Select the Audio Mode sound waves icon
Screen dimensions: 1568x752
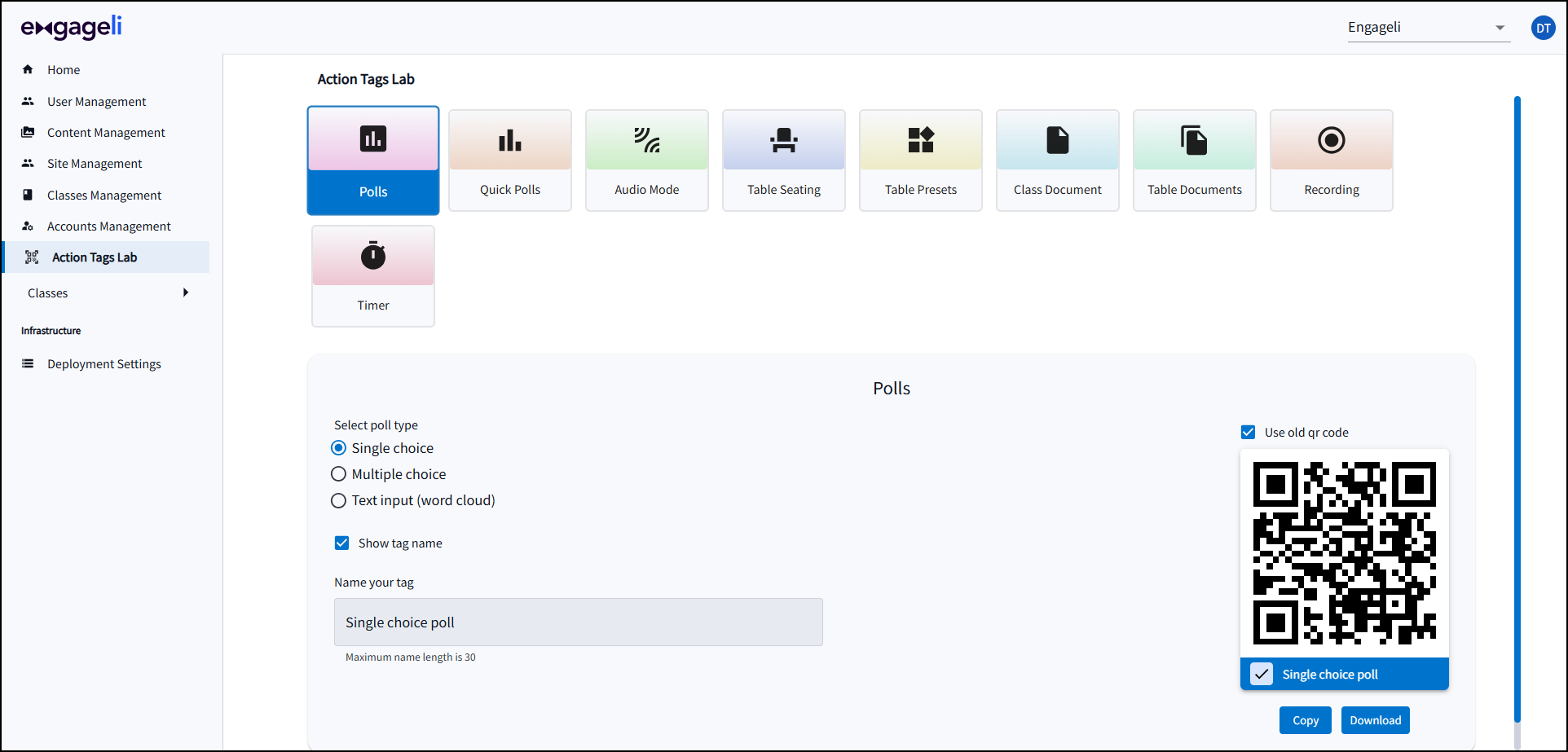pyautogui.click(x=647, y=140)
